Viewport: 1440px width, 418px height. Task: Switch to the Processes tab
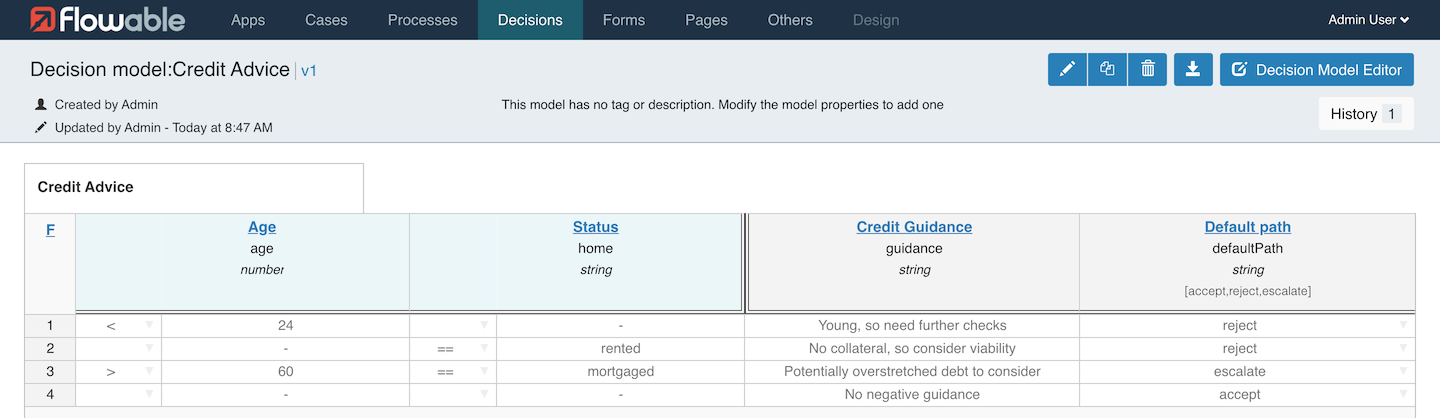tap(422, 20)
